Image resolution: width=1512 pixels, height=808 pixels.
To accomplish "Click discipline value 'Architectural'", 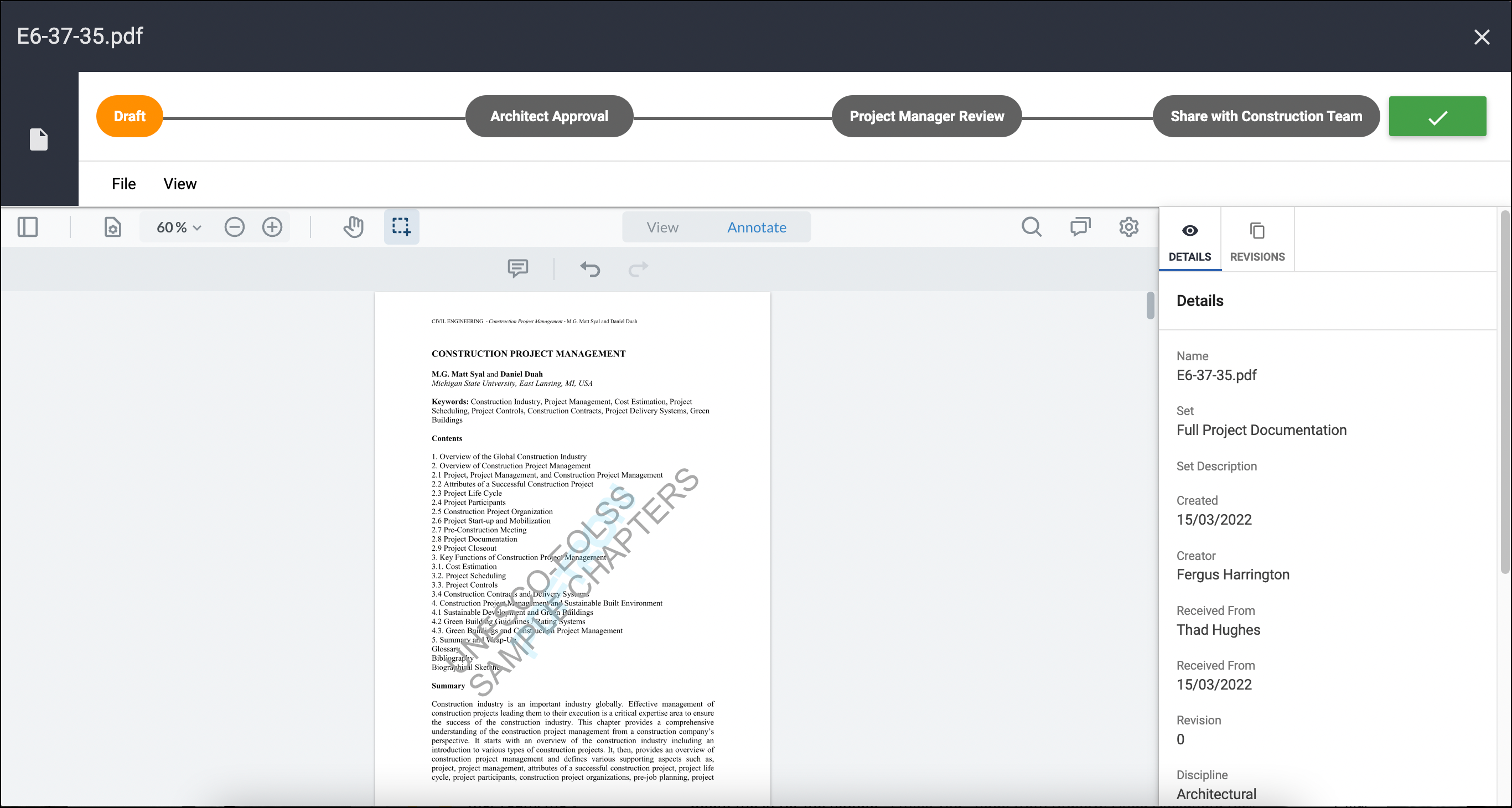I will coord(1216,794).
